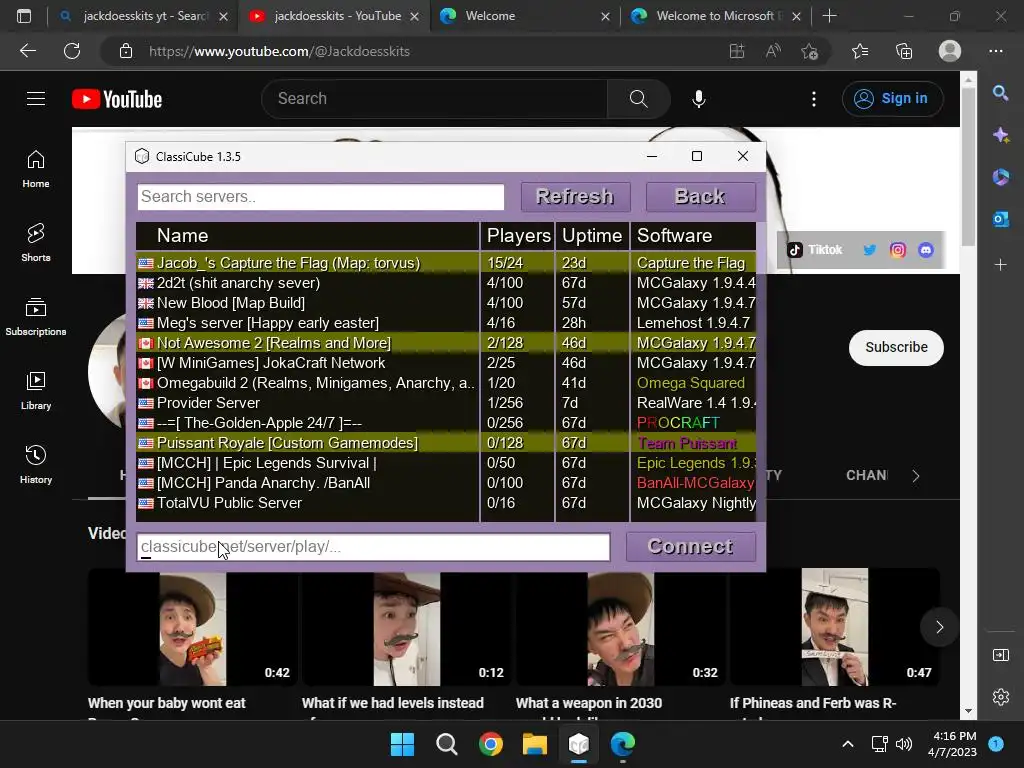Select Jacob_'s Capture the Flag server row
The height and width of the screenshot is (768, 1024).
coord(446,263)
